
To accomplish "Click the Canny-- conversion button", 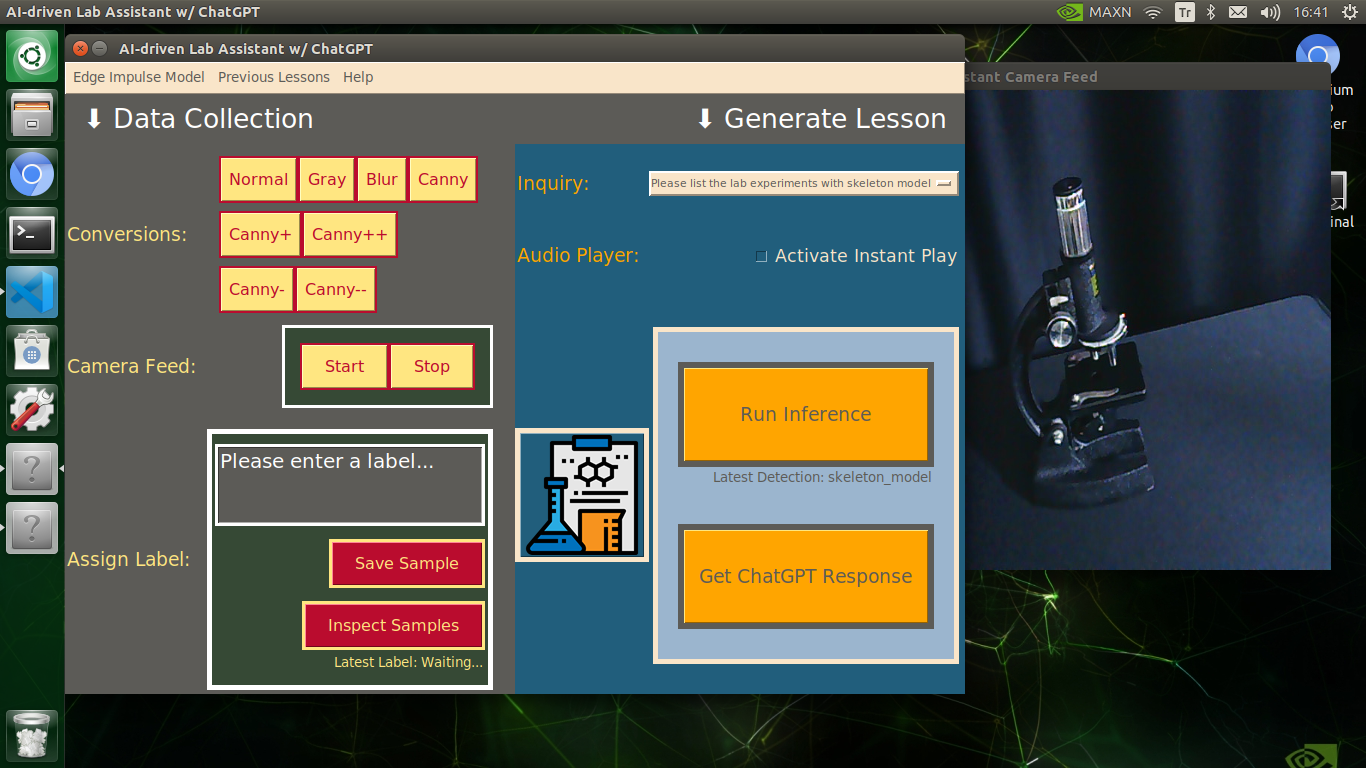I will tap(336, 289).
